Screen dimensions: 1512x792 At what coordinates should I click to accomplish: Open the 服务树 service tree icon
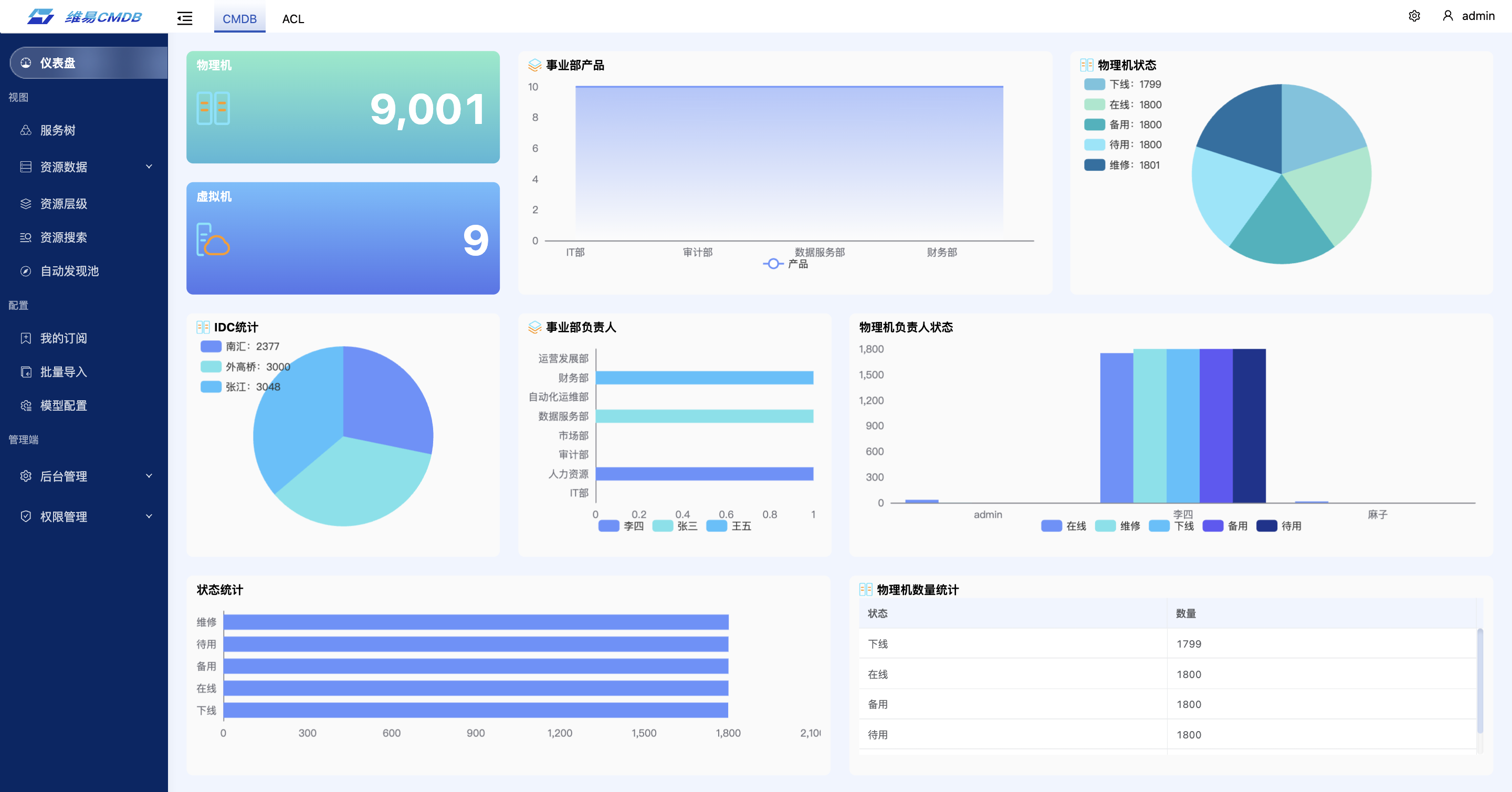pyautogui.click(x=26, y=130)
